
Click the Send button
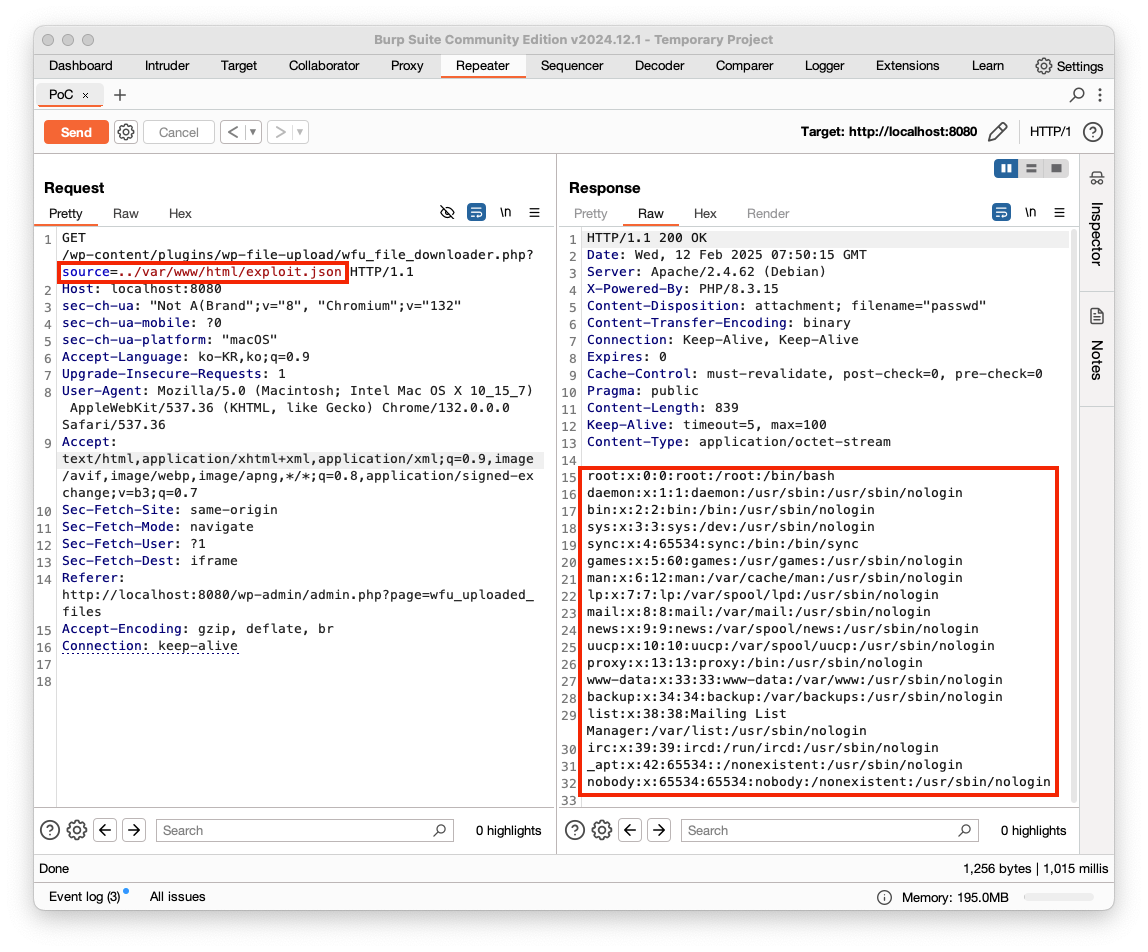tap(76, 132)
